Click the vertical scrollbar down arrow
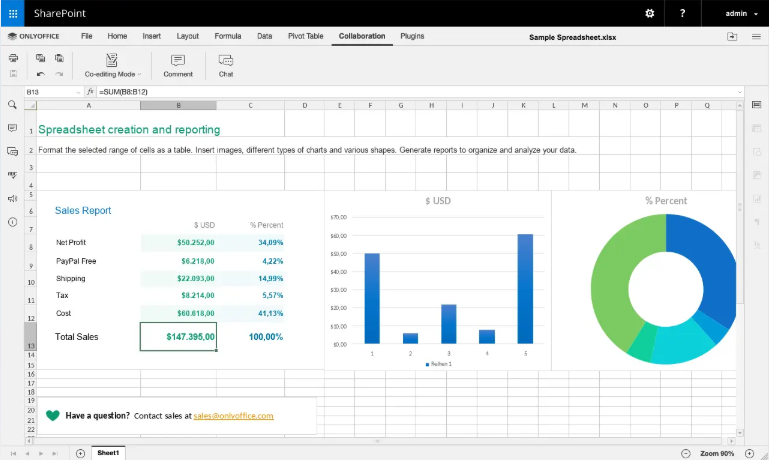769x460 pixels. pos(740,433)
